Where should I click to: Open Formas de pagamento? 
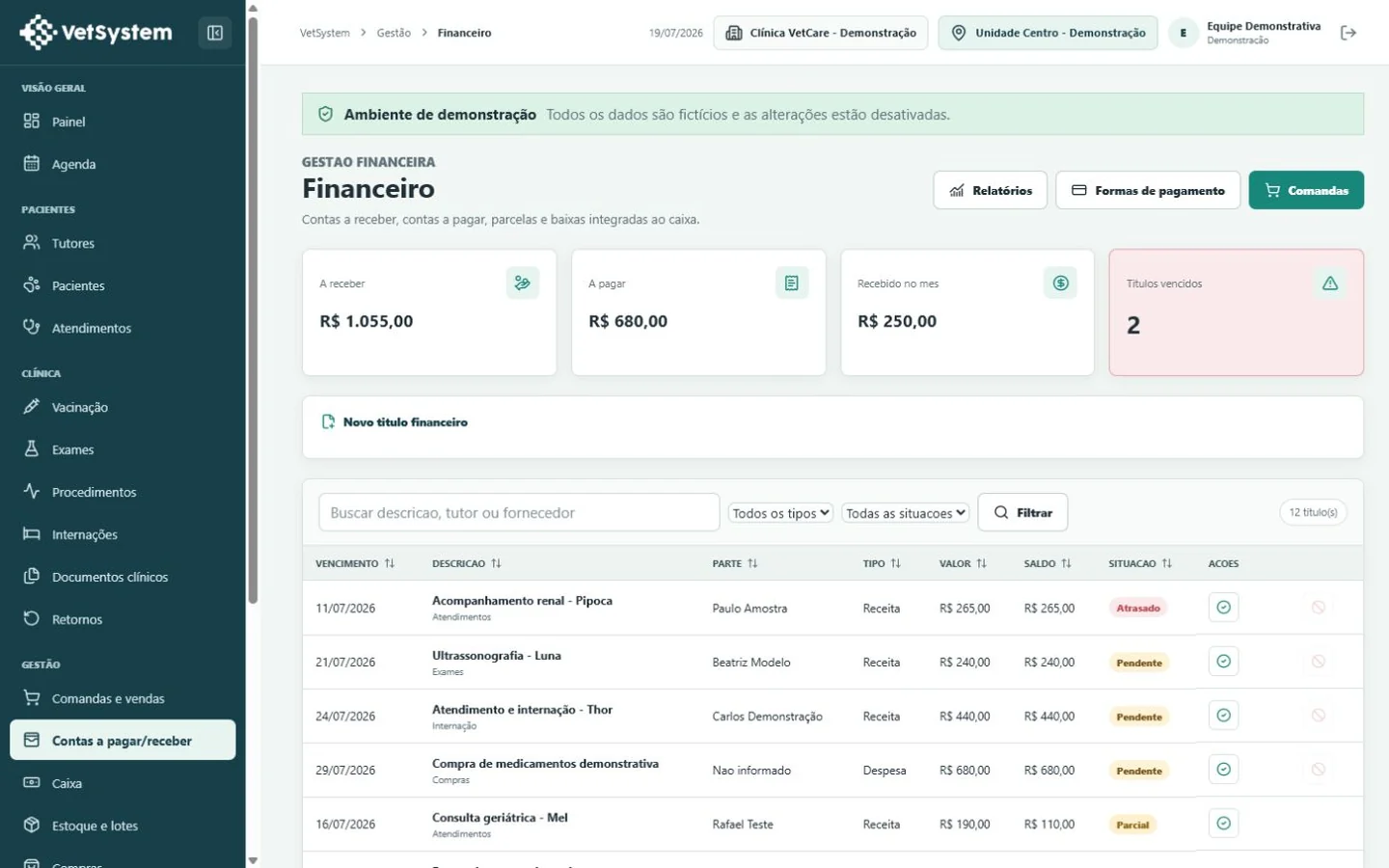click(1148, 190)
